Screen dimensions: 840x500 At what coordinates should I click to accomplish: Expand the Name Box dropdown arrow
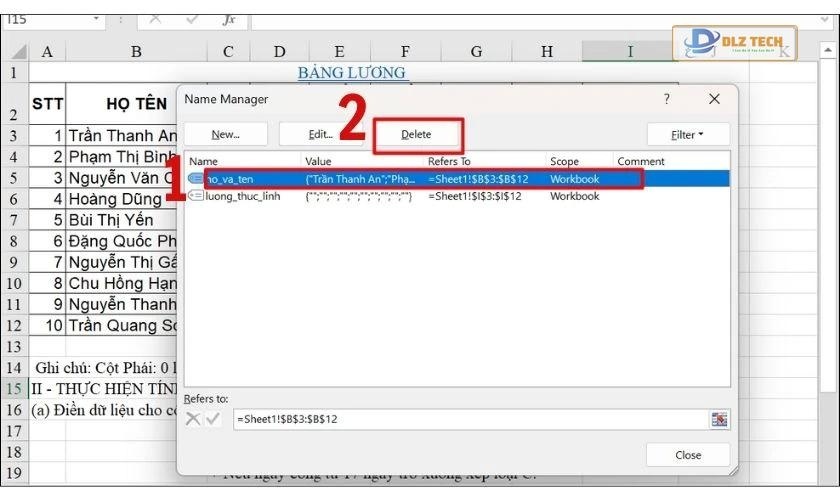(96, 19)
